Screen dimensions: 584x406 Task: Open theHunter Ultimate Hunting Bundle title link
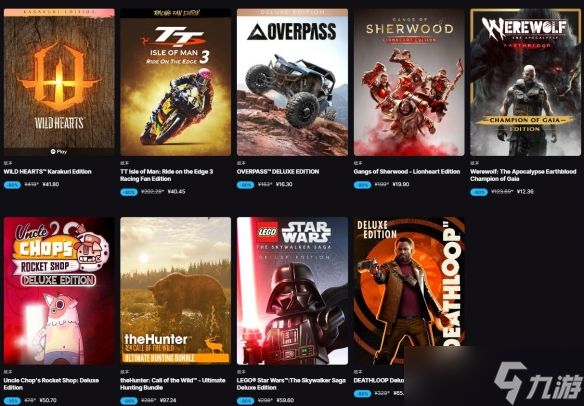(x=173, y=384)
